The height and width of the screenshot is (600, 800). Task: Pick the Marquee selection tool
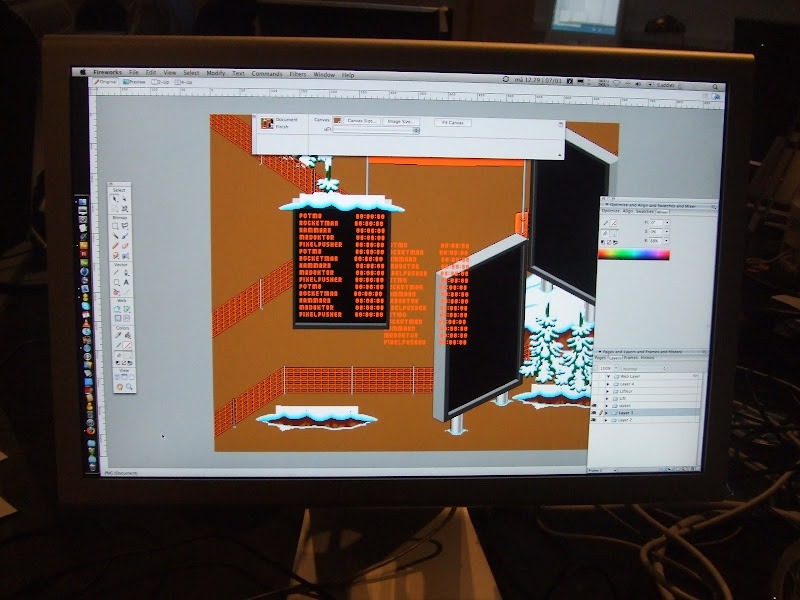pos(115,225)
